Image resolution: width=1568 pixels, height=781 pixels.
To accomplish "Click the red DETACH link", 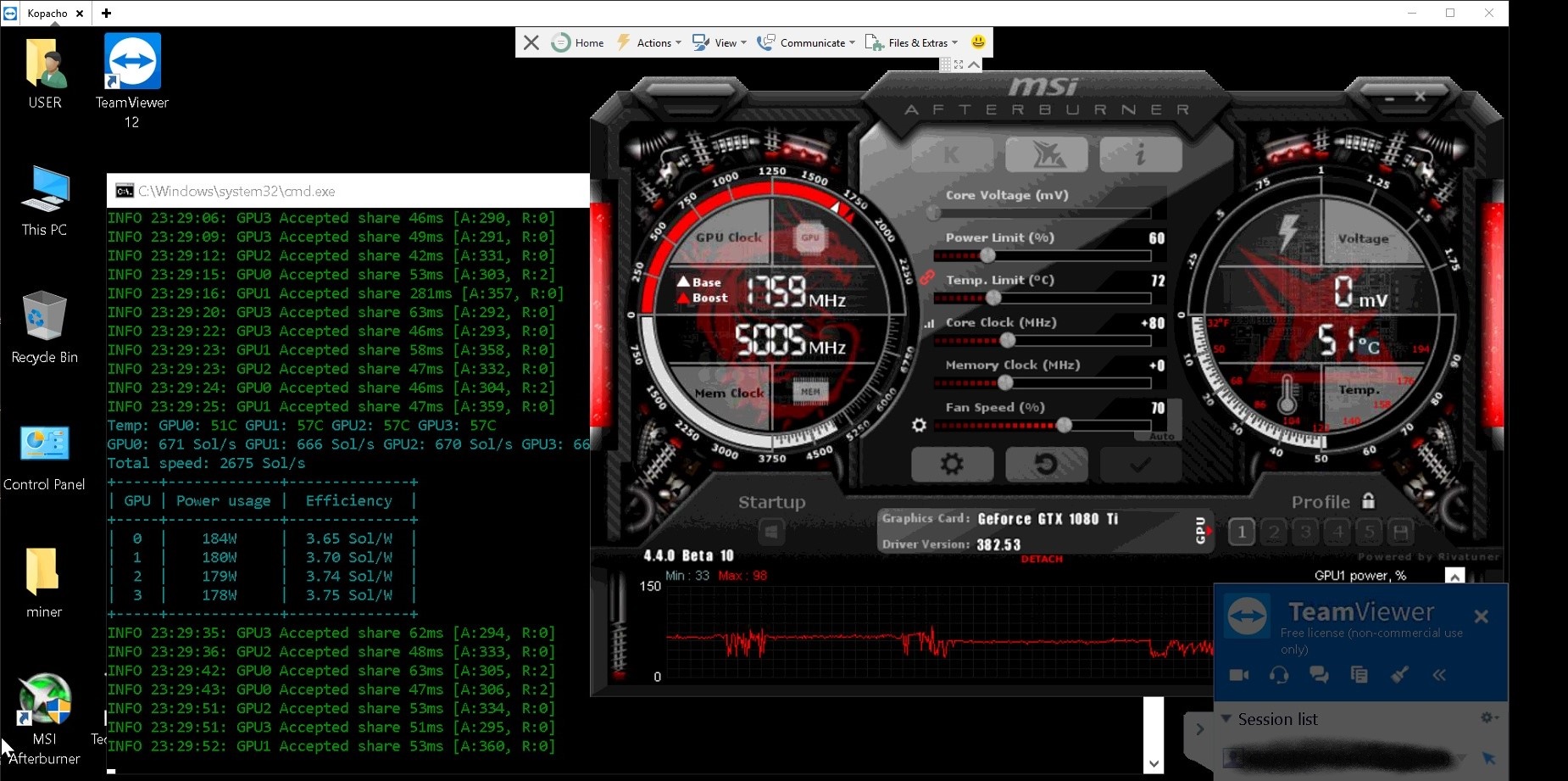I will tap(1042, 559).
